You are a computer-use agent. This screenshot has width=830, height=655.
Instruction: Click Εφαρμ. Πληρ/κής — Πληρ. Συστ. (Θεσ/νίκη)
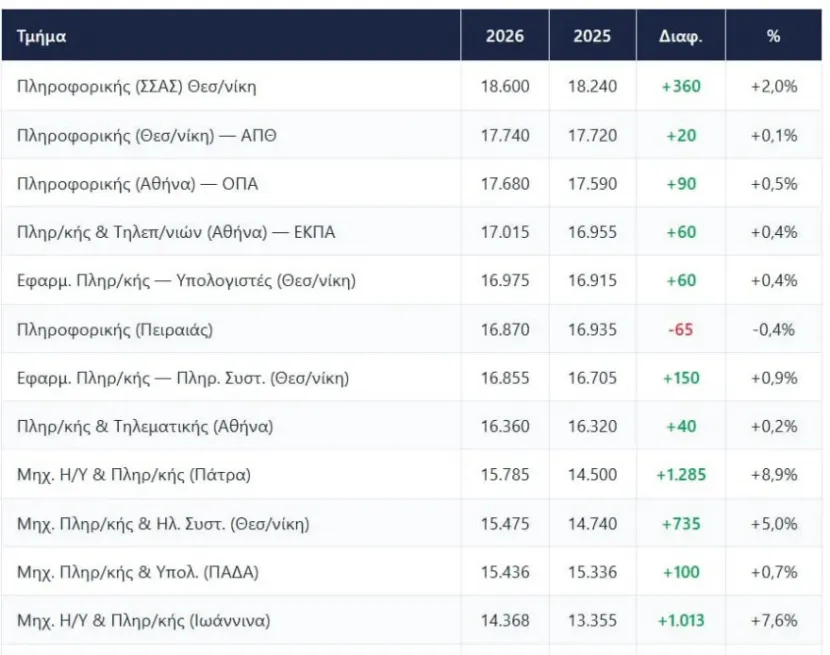pyautogui.click(x=183, y=378)
